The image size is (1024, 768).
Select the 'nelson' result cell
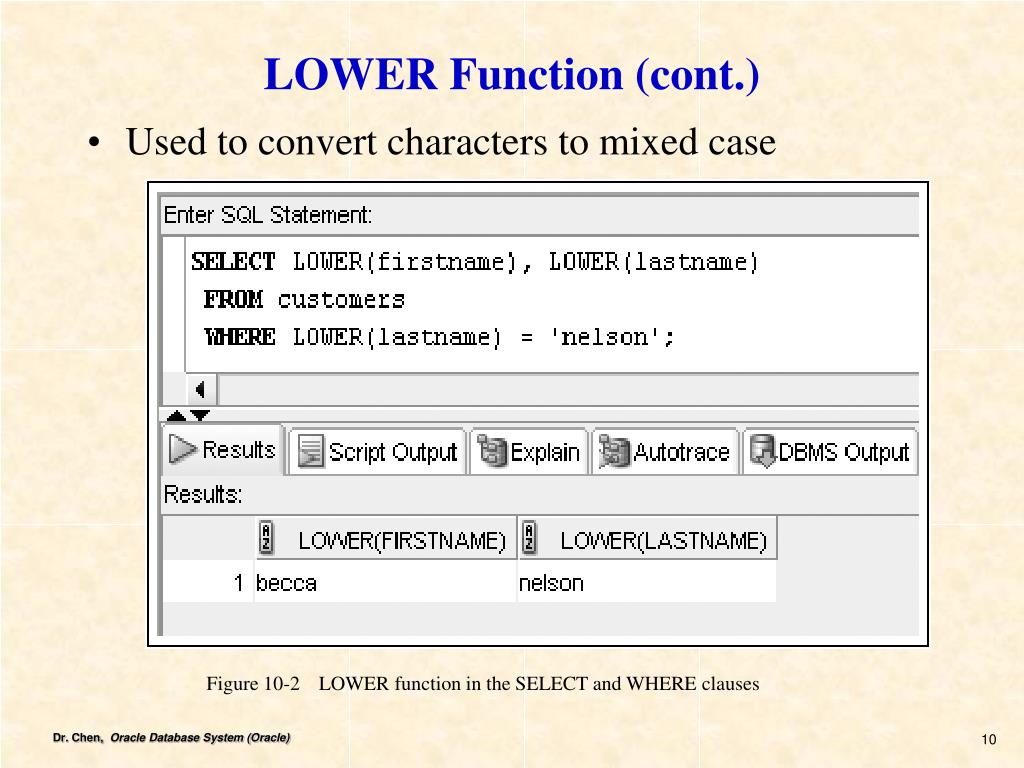[x=647, y=583]
